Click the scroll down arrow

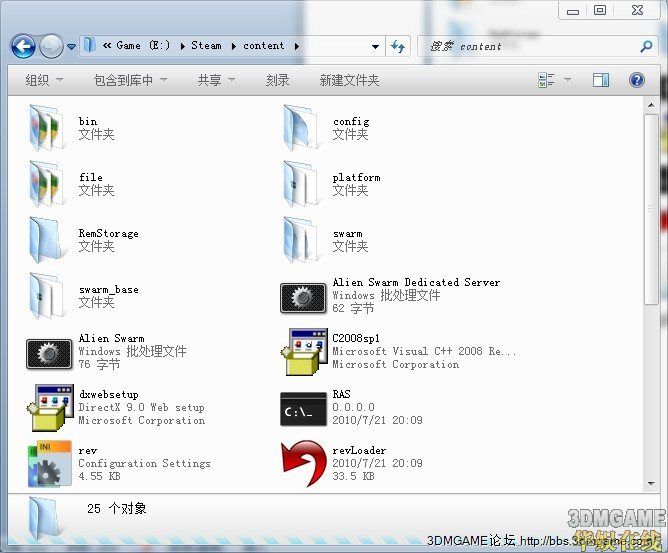click(x=651, y=484)
